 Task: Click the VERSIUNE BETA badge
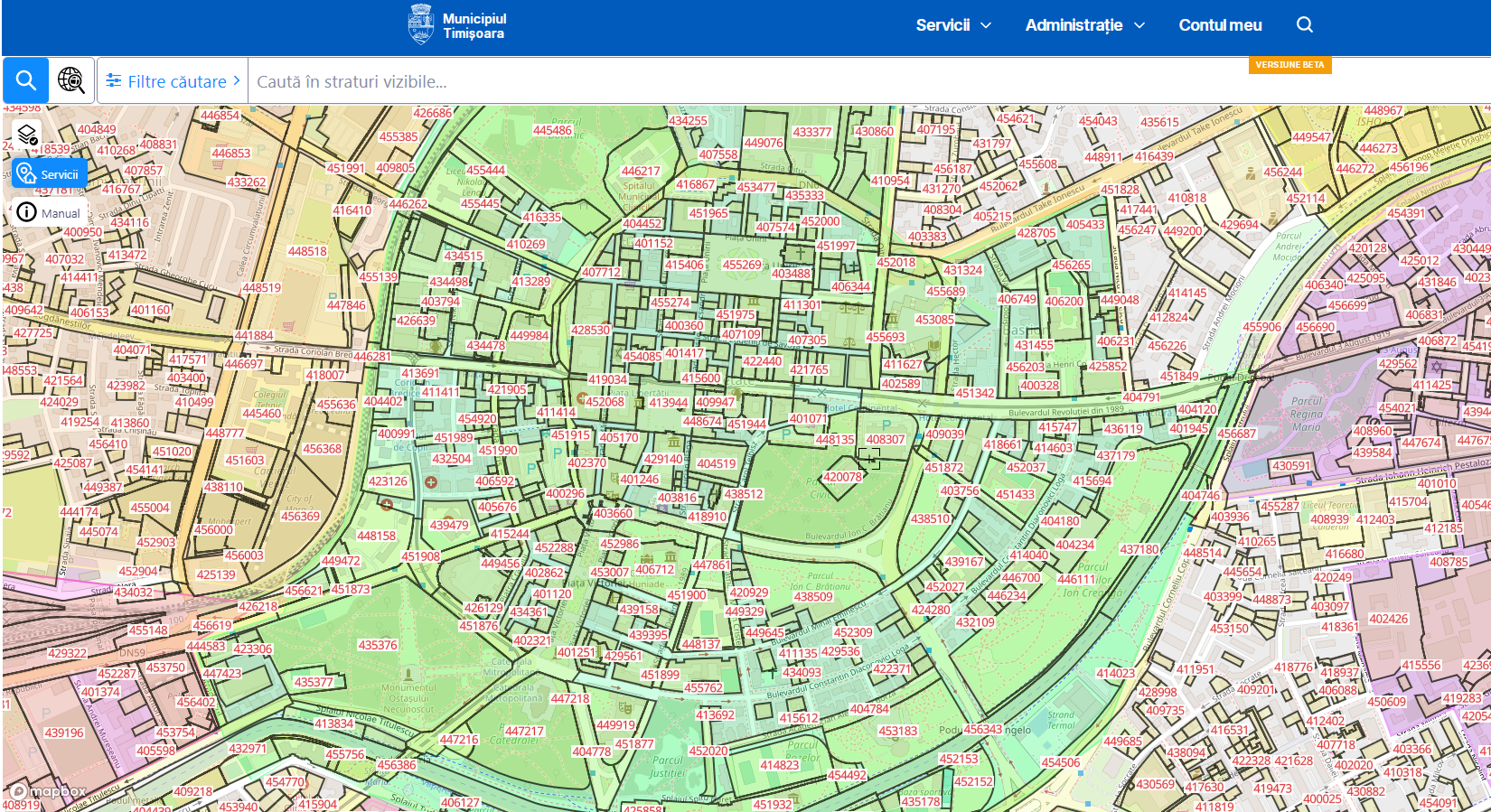pyautogui.click(x=1289, y=65)
